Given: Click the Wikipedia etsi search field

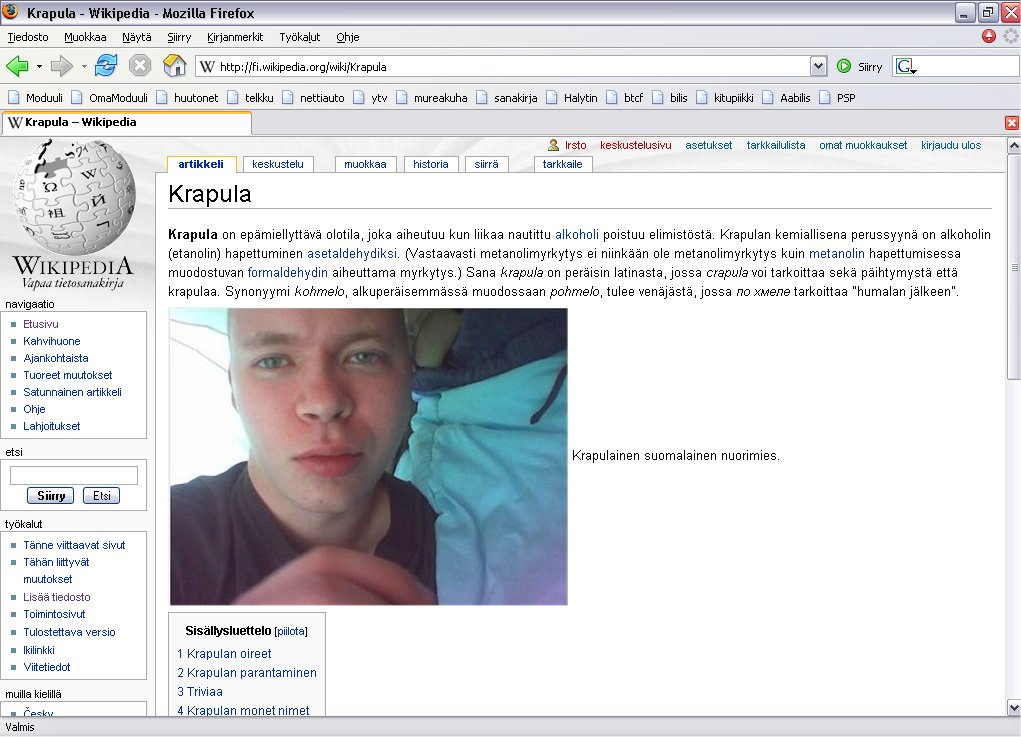Looking at the screenshot, I should click(x=73, y=475).
